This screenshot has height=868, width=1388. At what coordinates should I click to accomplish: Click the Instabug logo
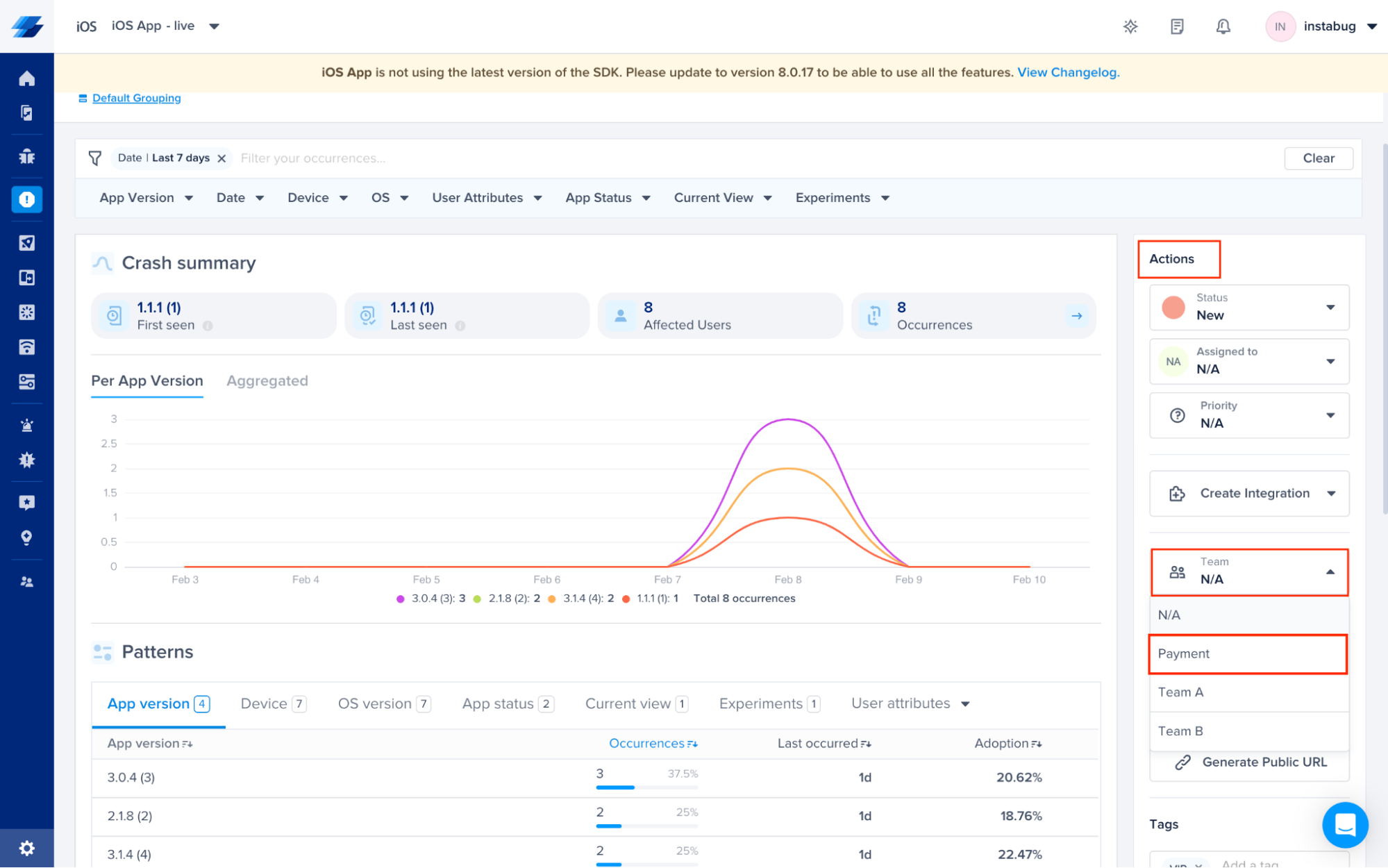point(27,26)
